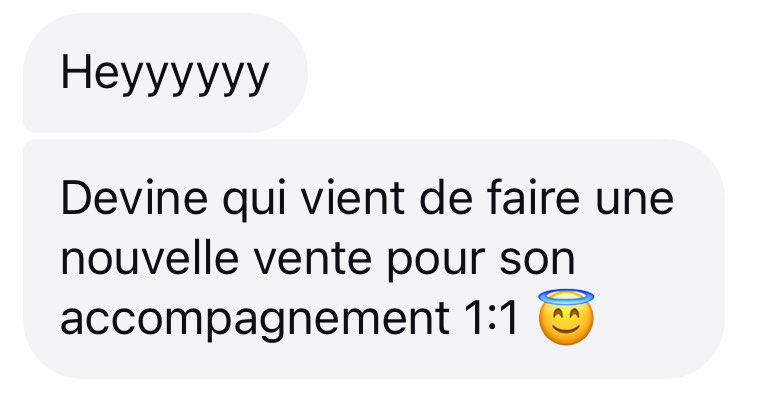The image size is (763, 409).
Task: Click the word "accompagnement" in the message
Action: tap(255, 320)
